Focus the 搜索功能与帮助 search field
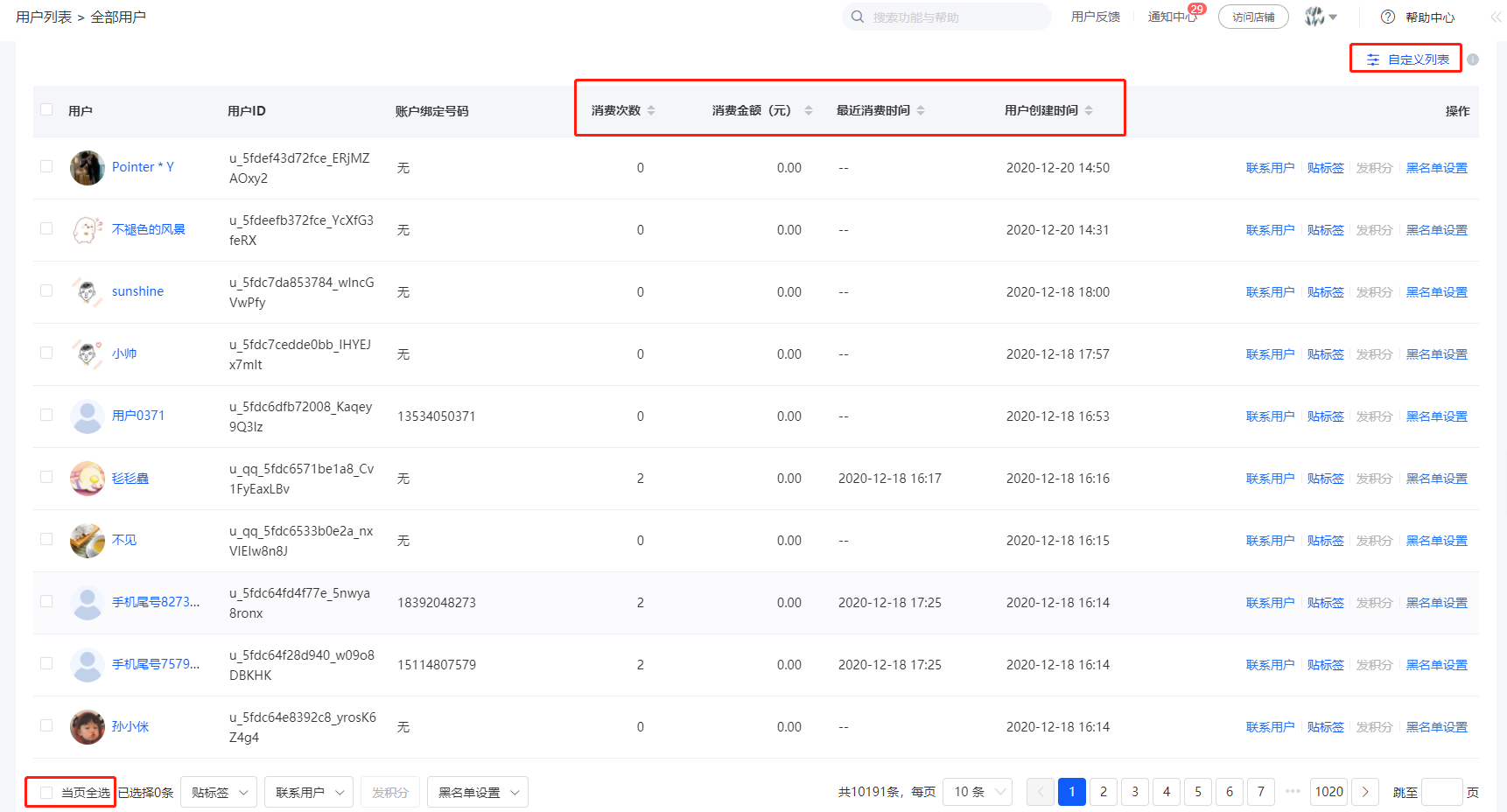 click(x=947, y=17)
